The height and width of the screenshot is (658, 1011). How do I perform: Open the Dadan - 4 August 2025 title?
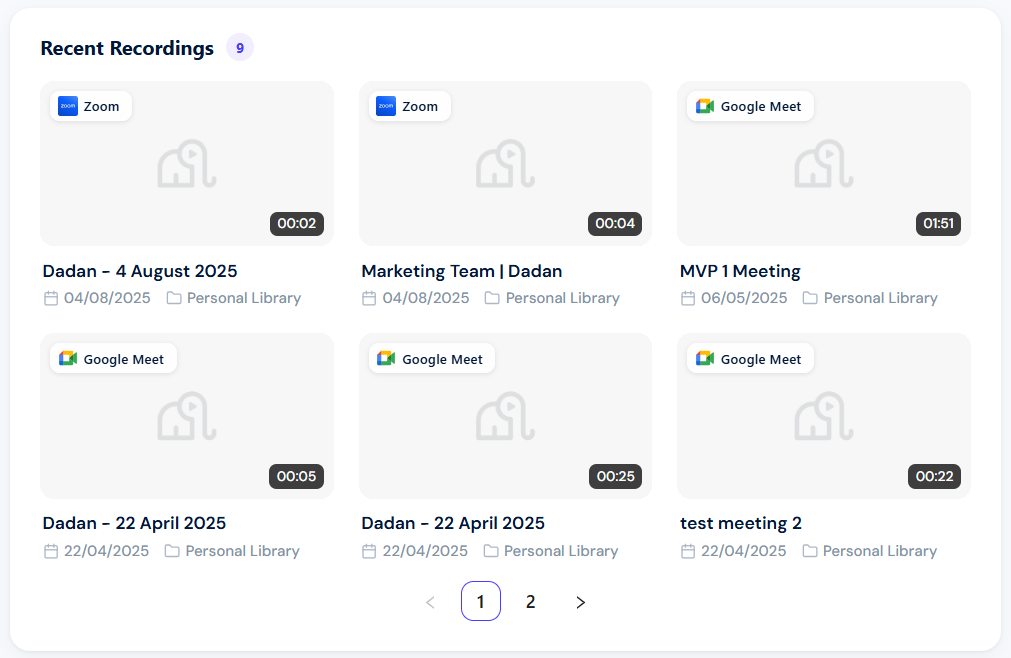140,271
